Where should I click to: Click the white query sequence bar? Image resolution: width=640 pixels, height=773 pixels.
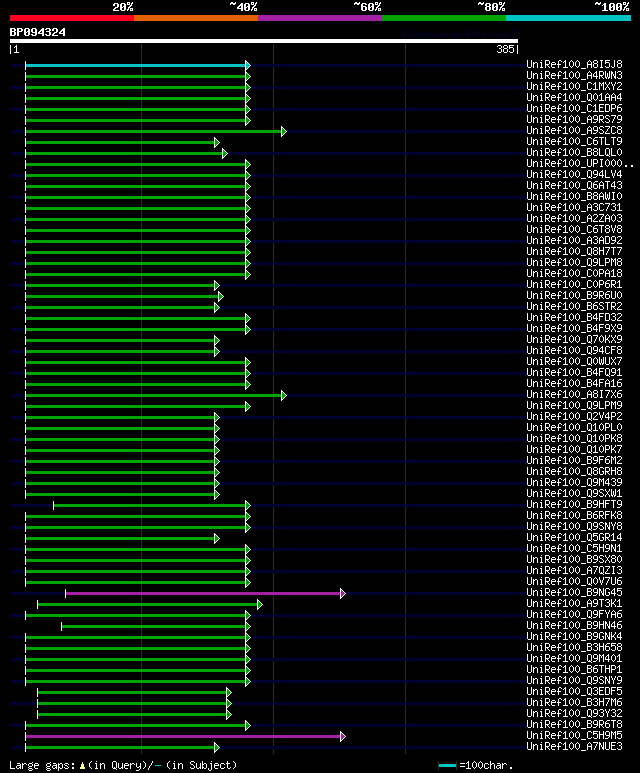(x=264, y=41)
